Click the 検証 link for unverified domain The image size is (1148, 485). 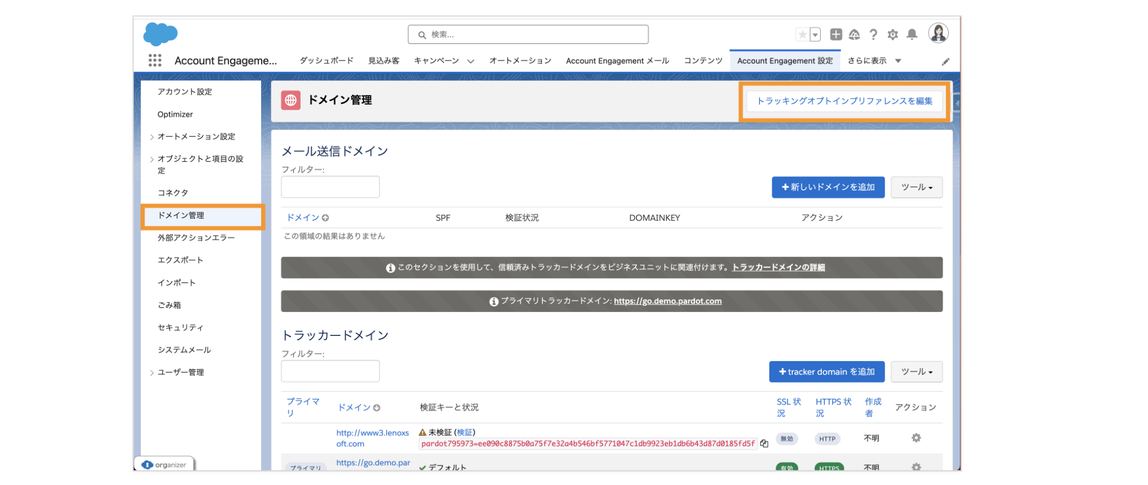click(x=465, y=432)
